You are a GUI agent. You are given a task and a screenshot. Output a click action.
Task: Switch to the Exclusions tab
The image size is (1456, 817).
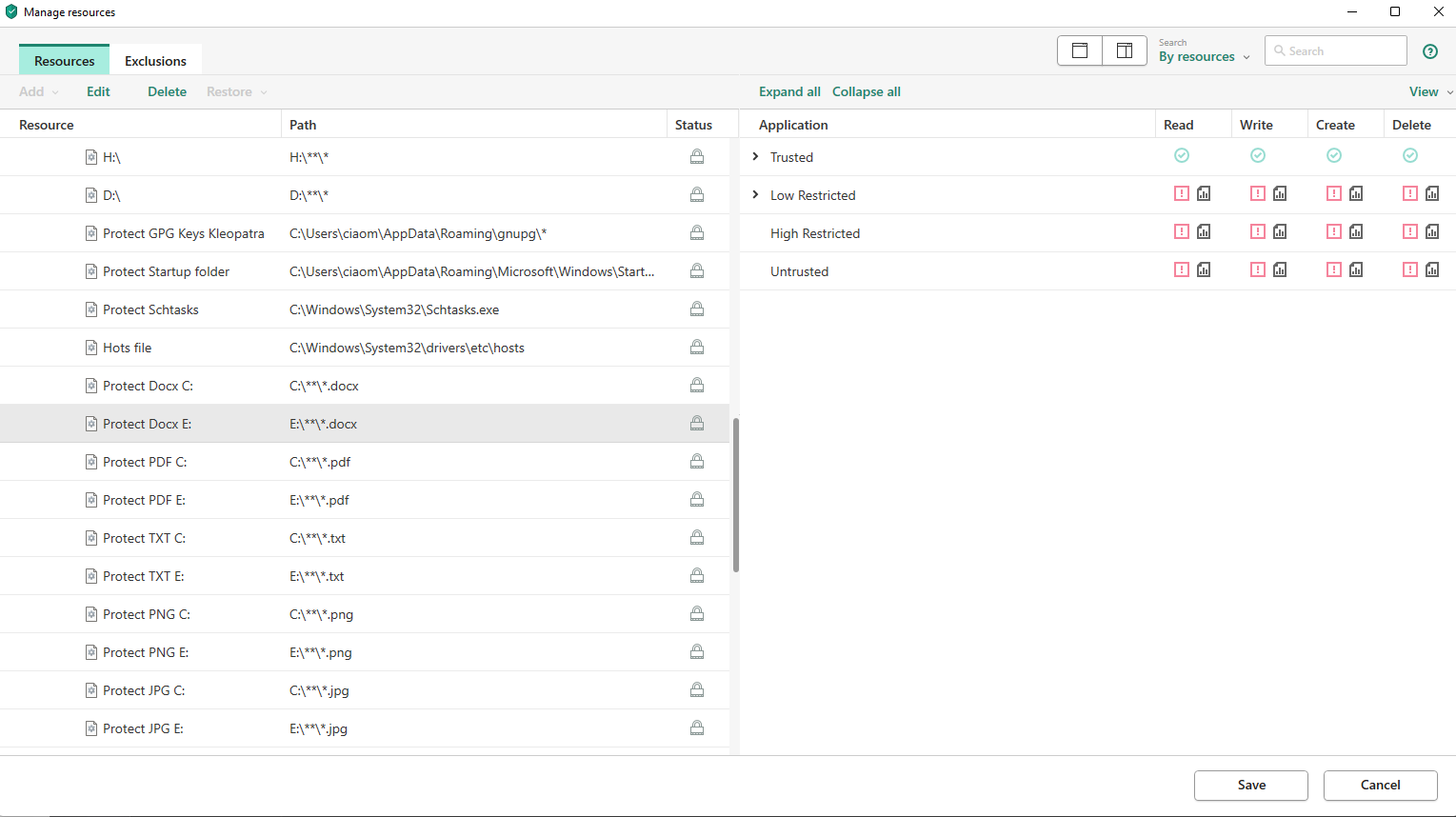pyautogui.click(x=155, y=61)
